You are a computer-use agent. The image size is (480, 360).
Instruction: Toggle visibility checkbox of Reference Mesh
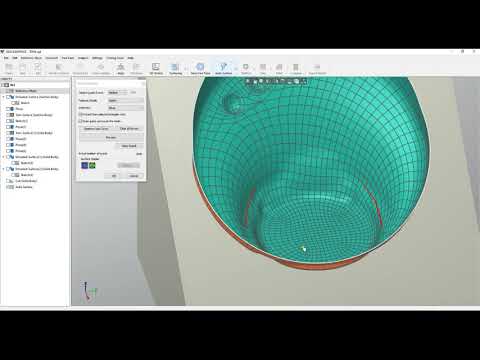(x=8, y=91)
